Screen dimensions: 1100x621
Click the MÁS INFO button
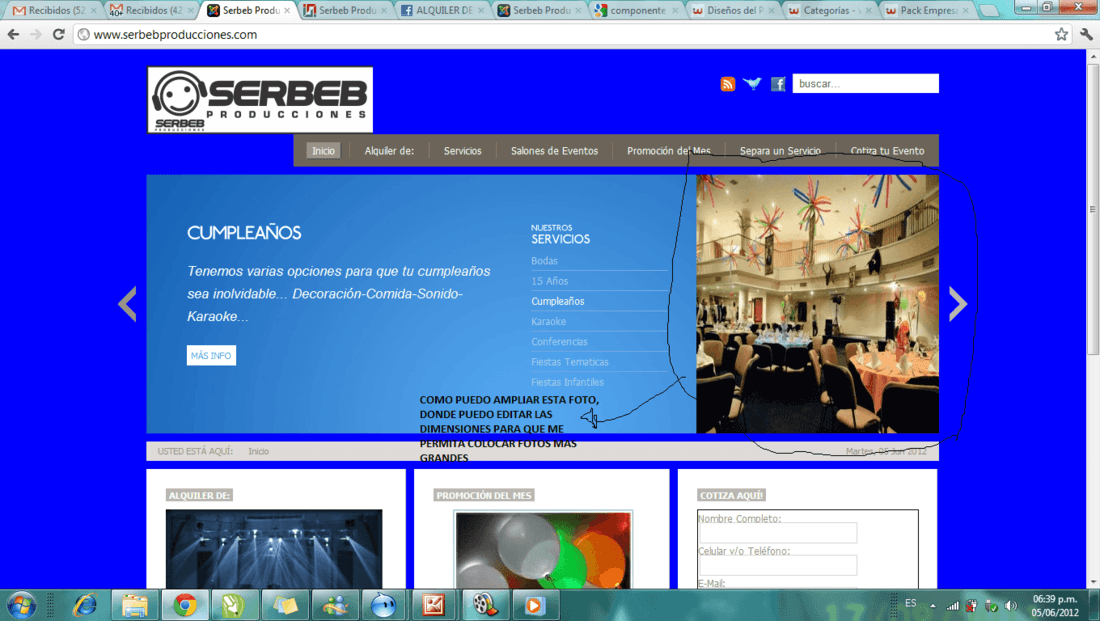pos(211,356)
